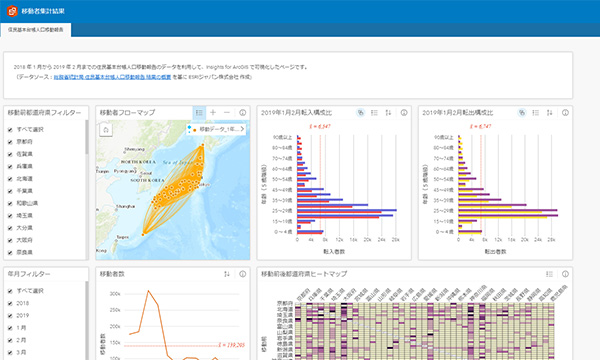
Task: Zoom out on the flow map
Action: [227, 112]
